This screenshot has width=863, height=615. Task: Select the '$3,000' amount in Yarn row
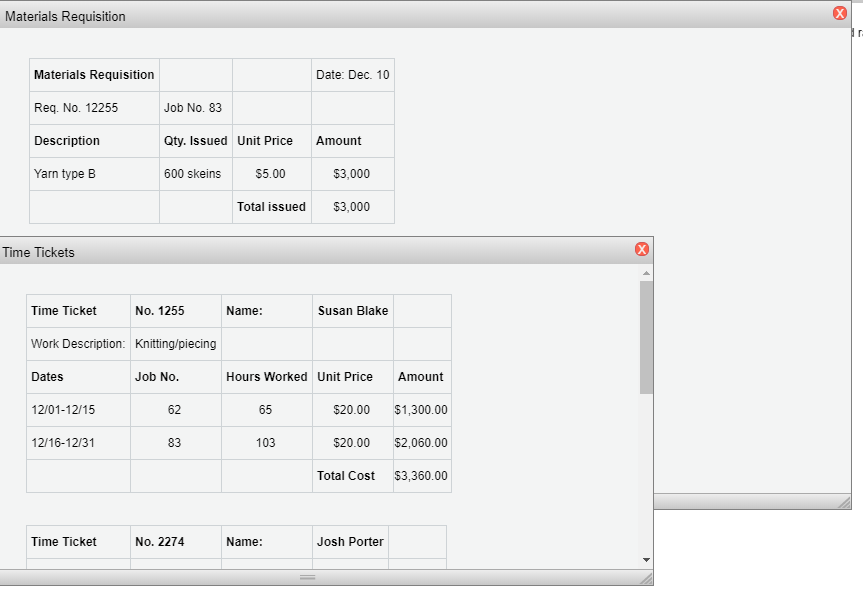pyautogui.click(x=353, y=174)
